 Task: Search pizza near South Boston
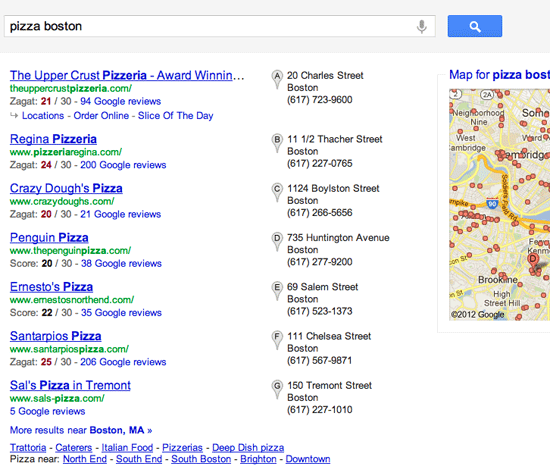pos(201,459)
